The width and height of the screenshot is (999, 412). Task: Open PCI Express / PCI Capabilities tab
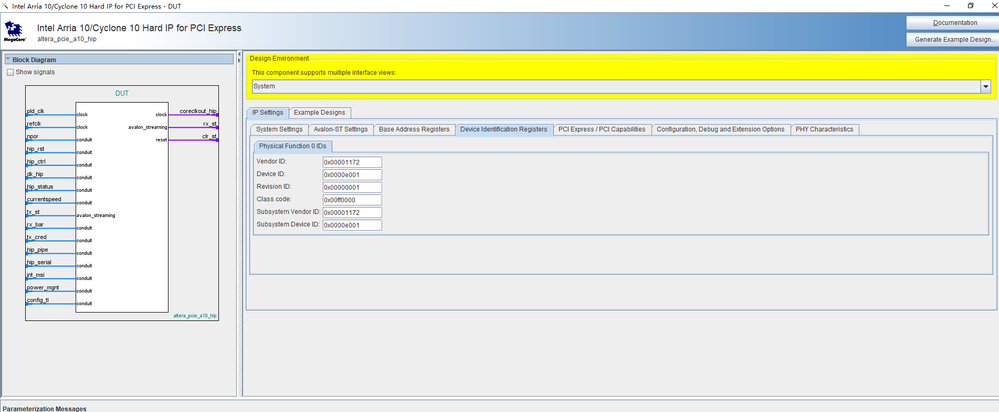pos(601,129)
